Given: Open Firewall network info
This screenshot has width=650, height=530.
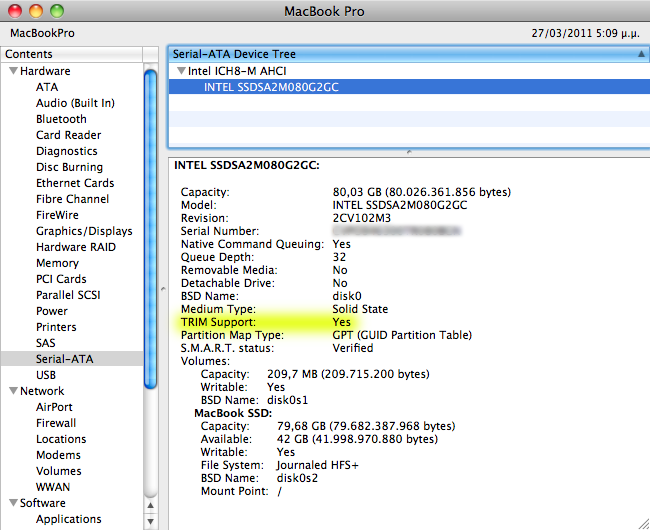Looking at the screenshot, I should (56, 423).
